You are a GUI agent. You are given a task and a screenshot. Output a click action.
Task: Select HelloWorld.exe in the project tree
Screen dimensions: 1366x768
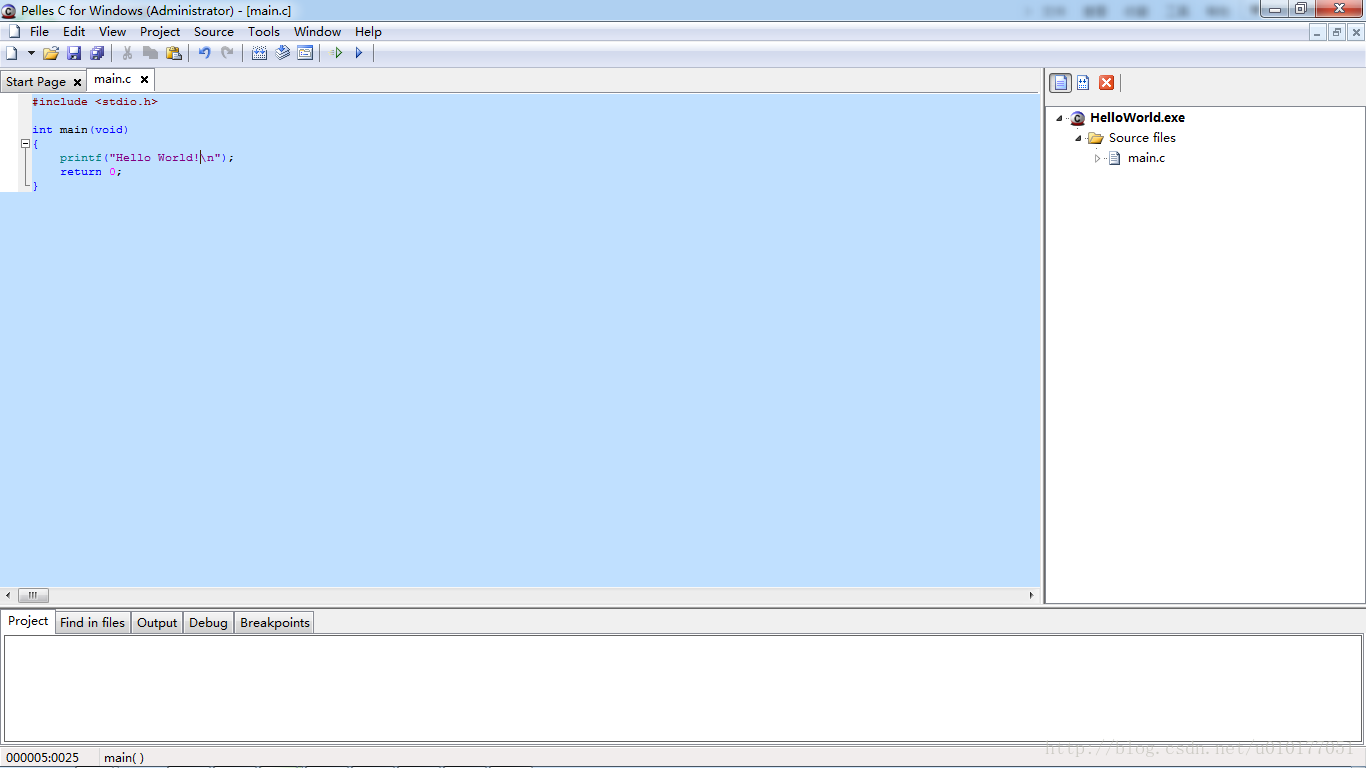coord(1137,118)
